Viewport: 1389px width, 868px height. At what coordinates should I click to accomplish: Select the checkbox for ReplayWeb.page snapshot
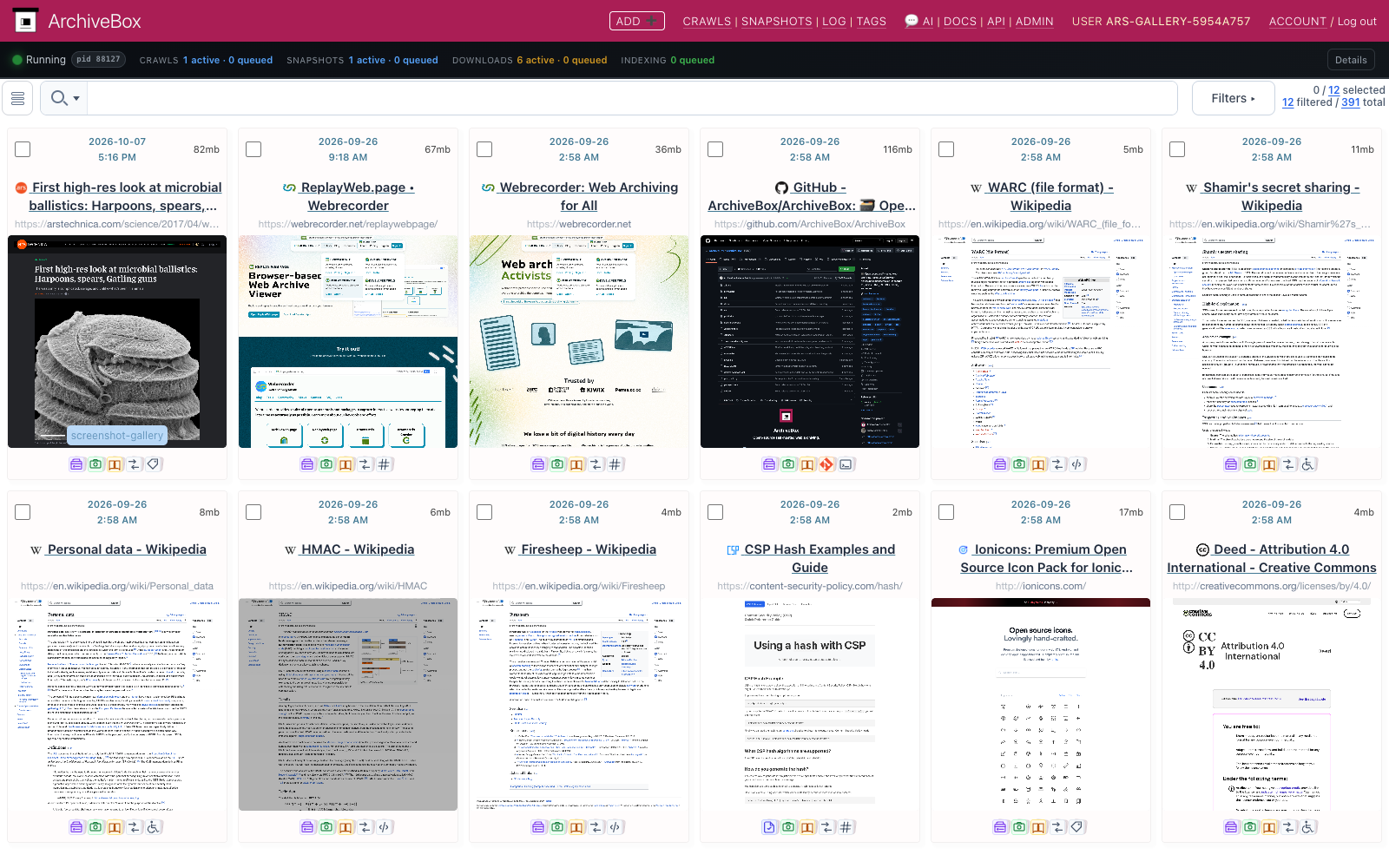(253, 149)
